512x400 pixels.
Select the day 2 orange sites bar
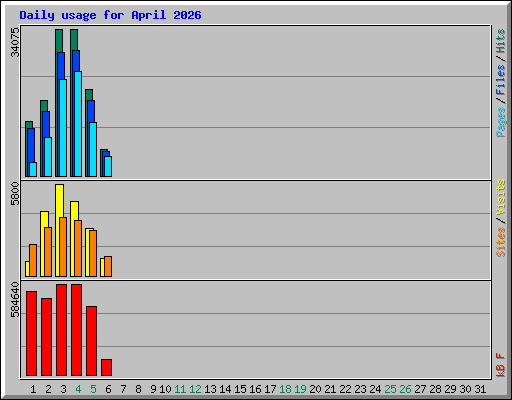pos(48,252)
